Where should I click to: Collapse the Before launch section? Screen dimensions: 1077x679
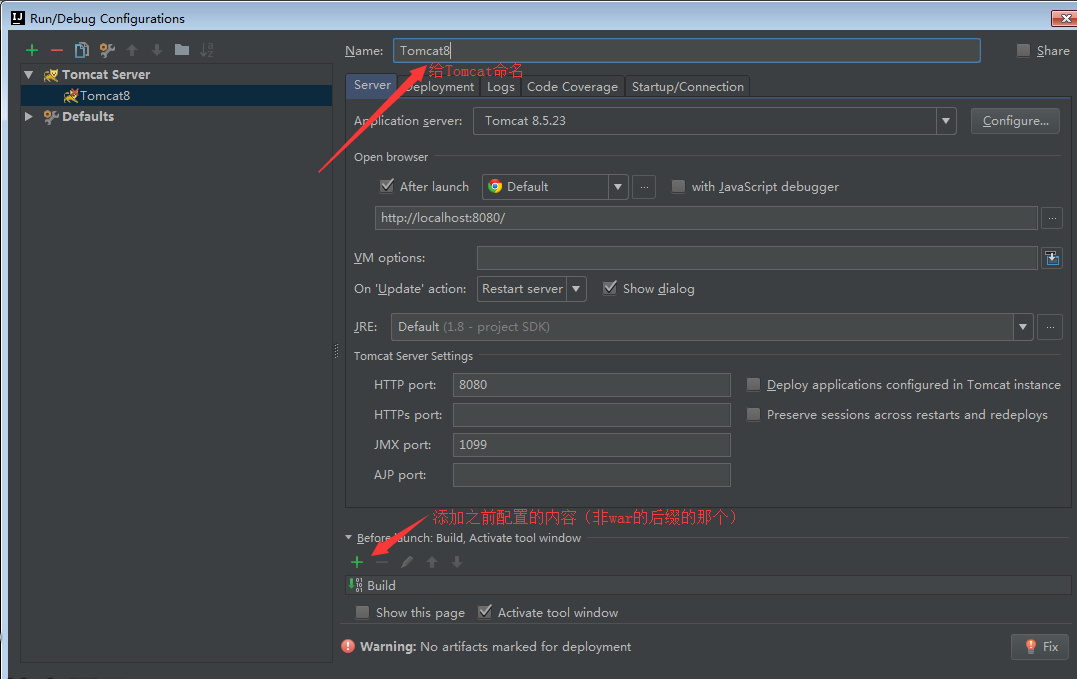click(348, 538)
